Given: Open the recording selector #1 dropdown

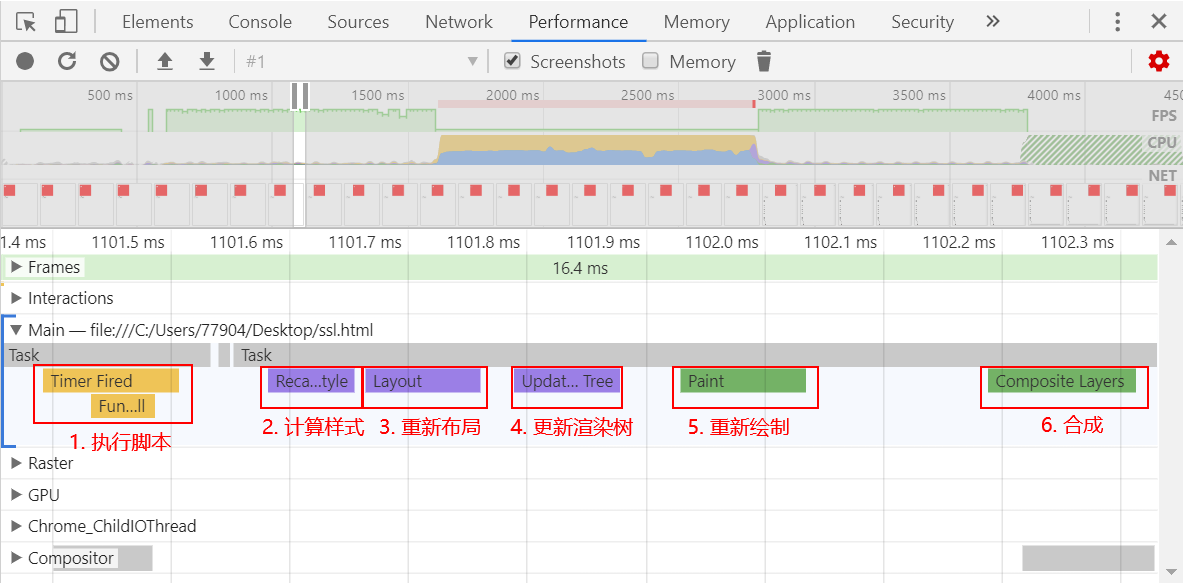Looking at the screenshot, I should (360, 62).
